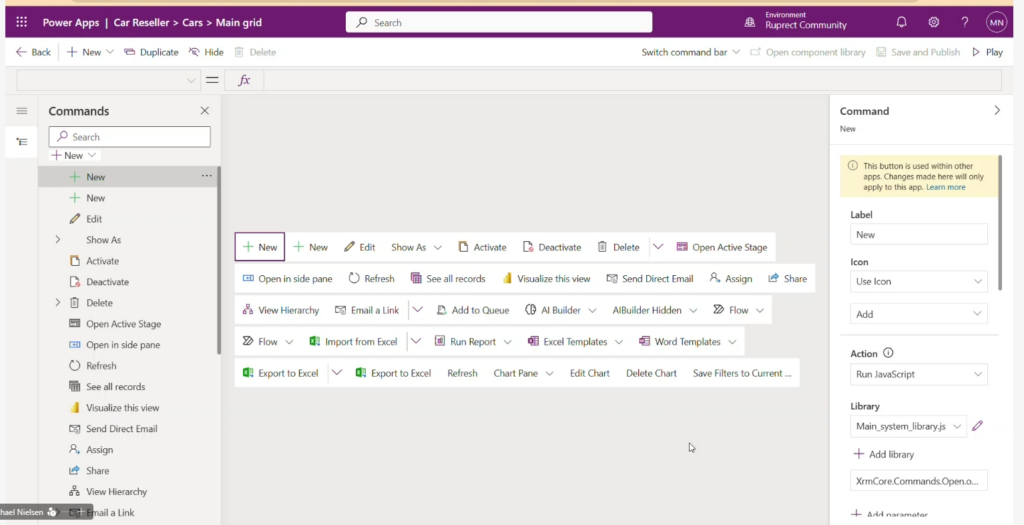Click the Commands search box
Screen dimensions: 1024x525
pyautogui.click(x=130, y=137)
